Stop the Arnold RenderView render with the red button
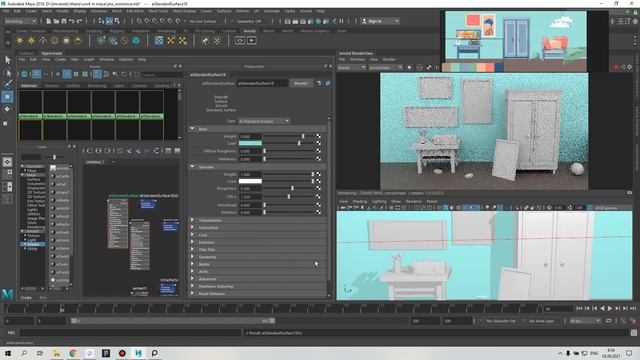Screen dimensions: 640x360 [x=616, y=67]
